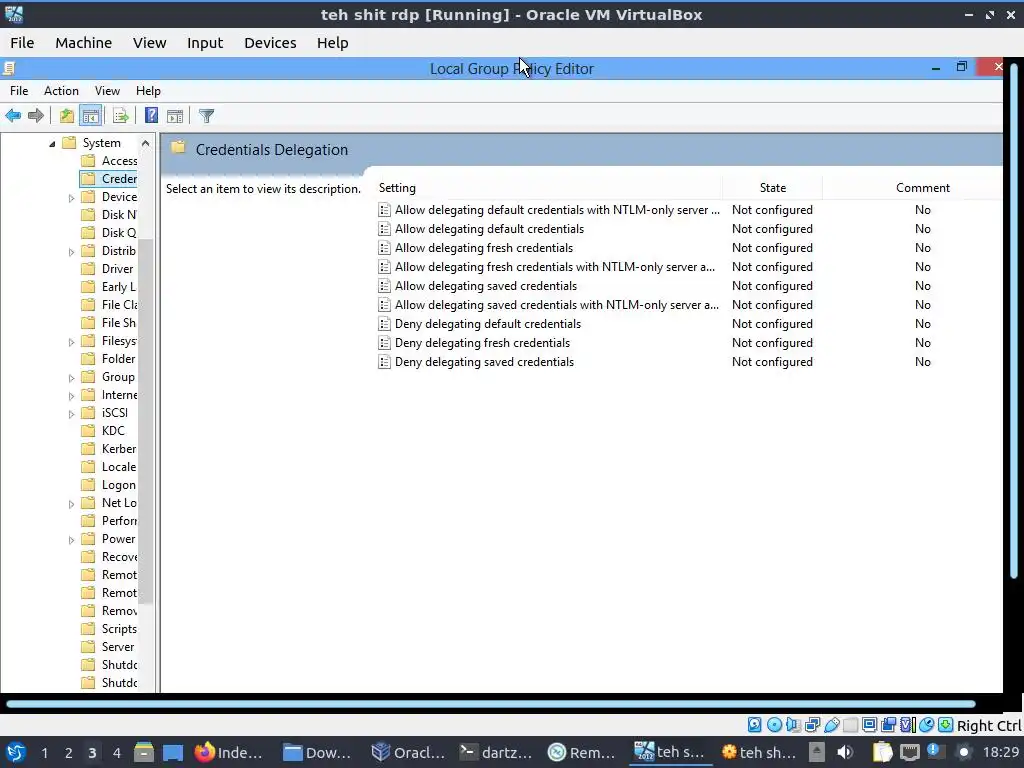
Task: Click the VirtualBox audio status icon
Action: coord(793,724)
